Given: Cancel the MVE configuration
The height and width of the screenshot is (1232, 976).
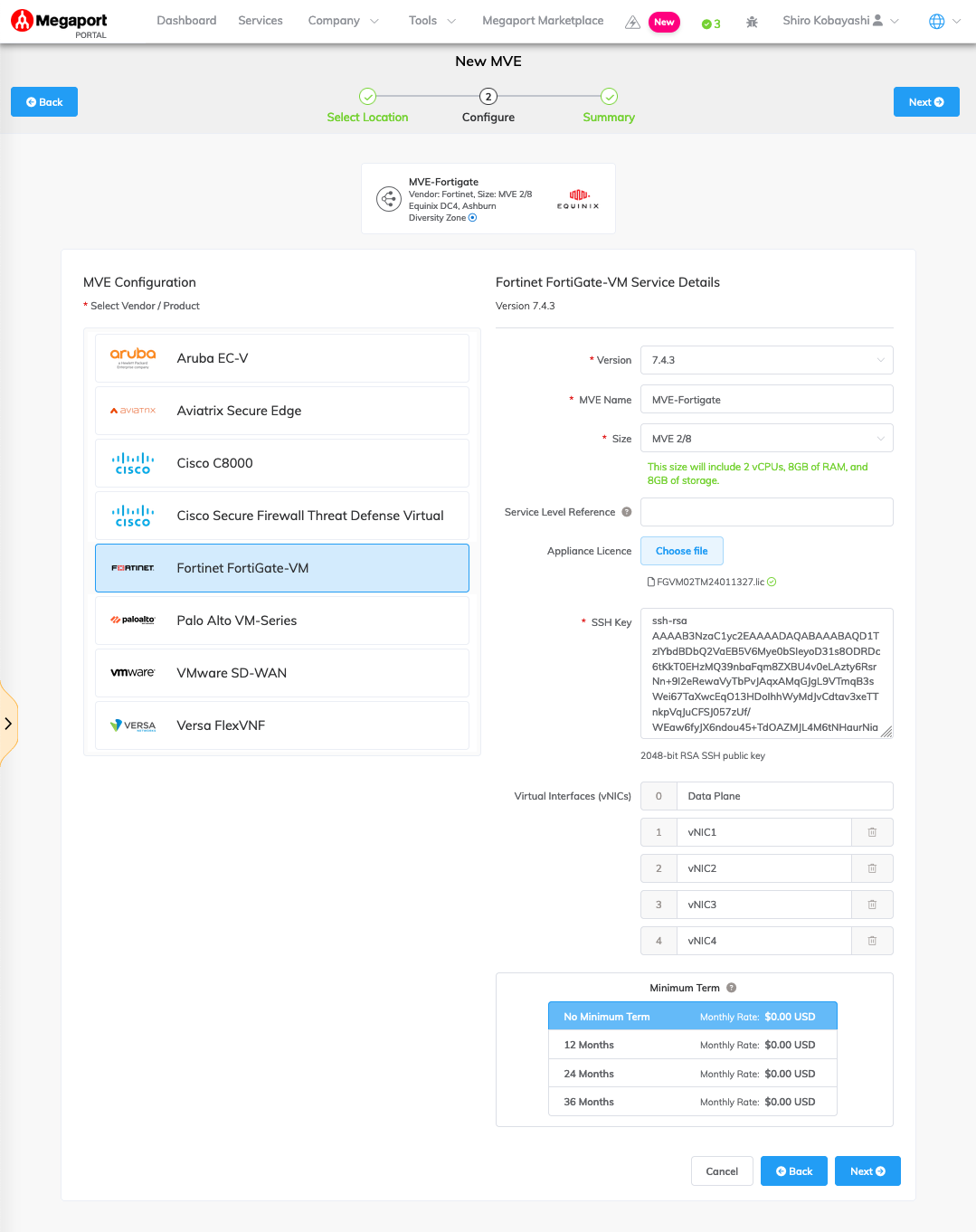Looking at the screenshot, I should pos(721,1170).
